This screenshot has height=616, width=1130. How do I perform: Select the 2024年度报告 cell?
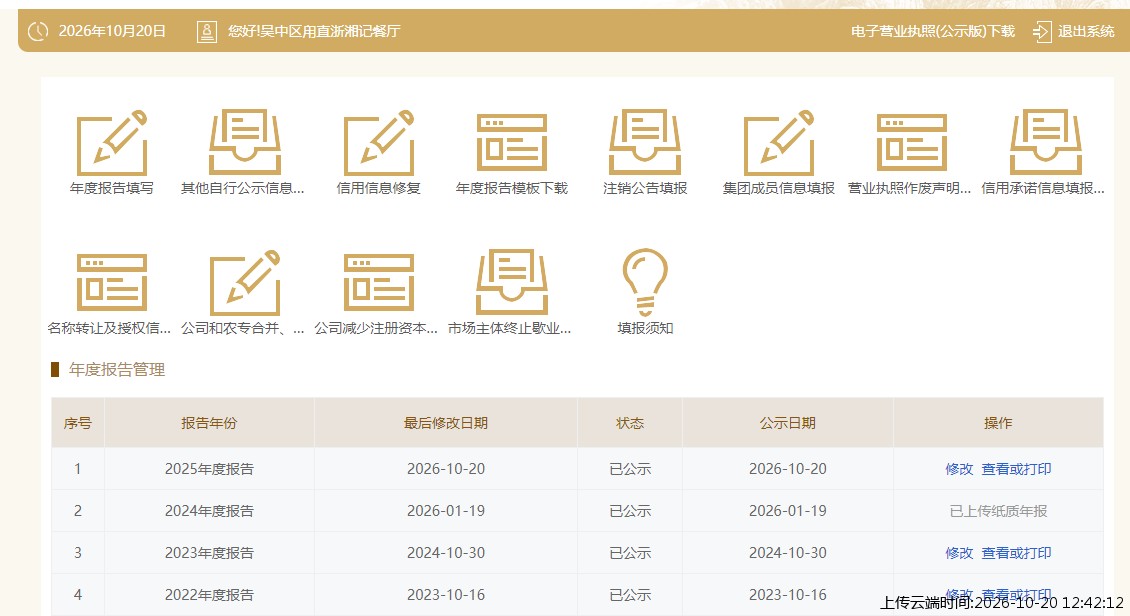point(209,511)
